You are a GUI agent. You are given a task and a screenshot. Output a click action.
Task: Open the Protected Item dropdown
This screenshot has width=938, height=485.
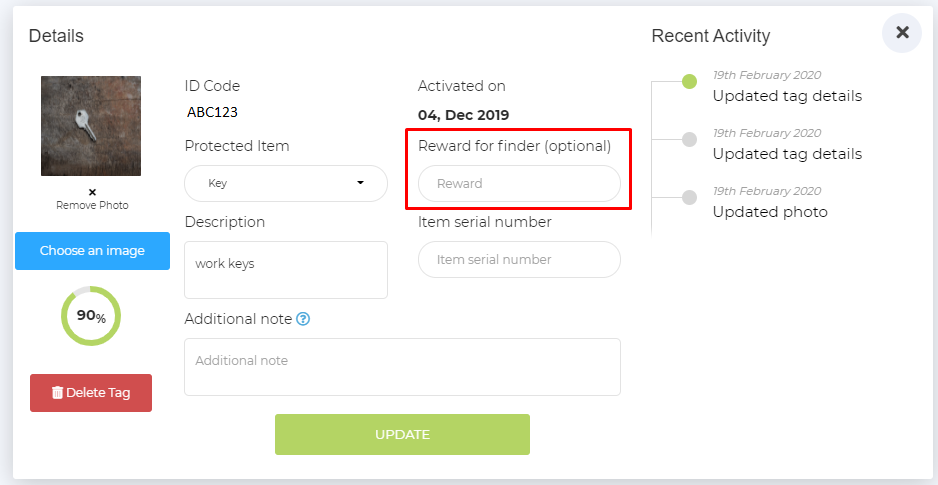285,183
